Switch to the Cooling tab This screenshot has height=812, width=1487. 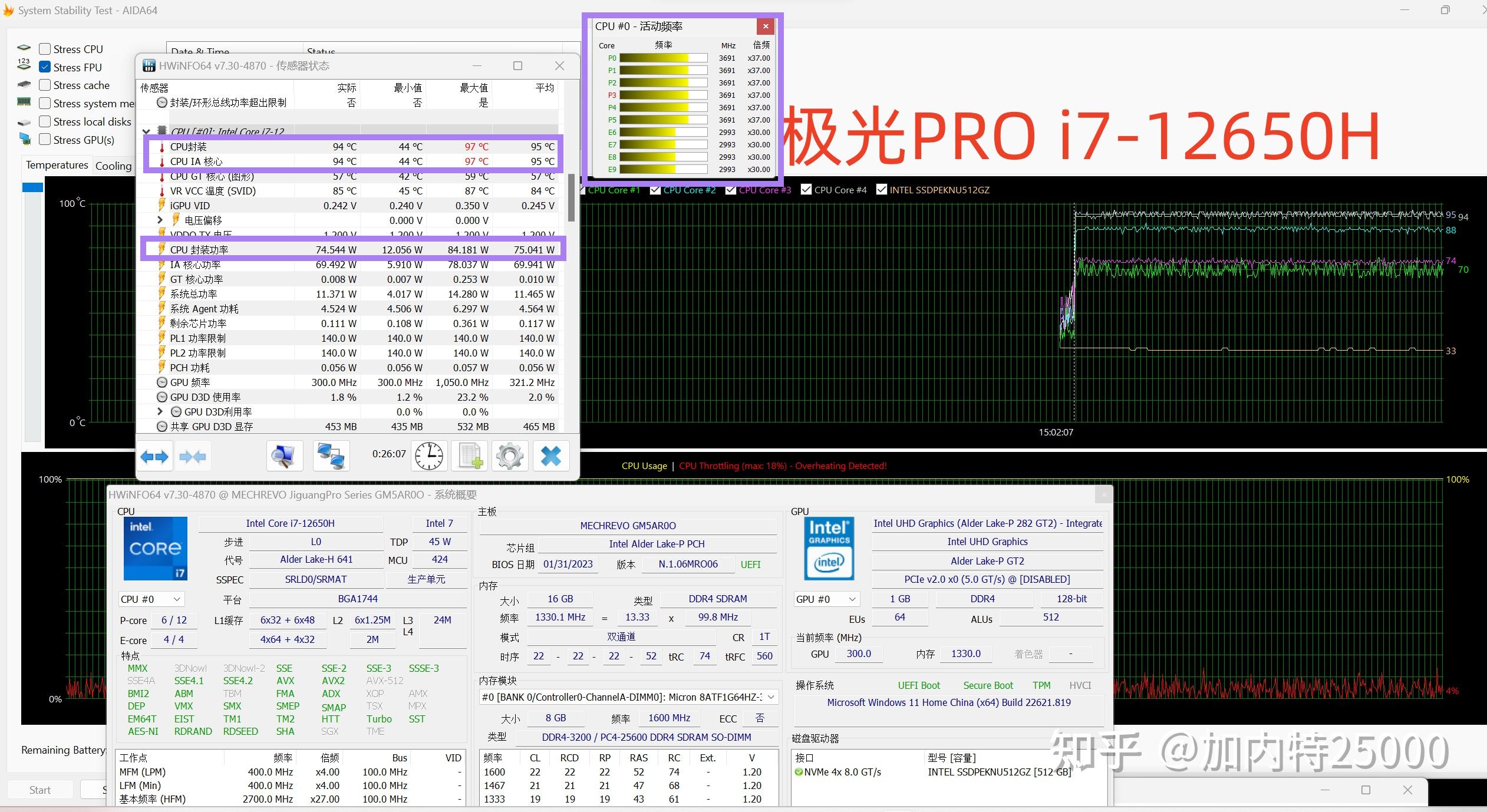113,166
